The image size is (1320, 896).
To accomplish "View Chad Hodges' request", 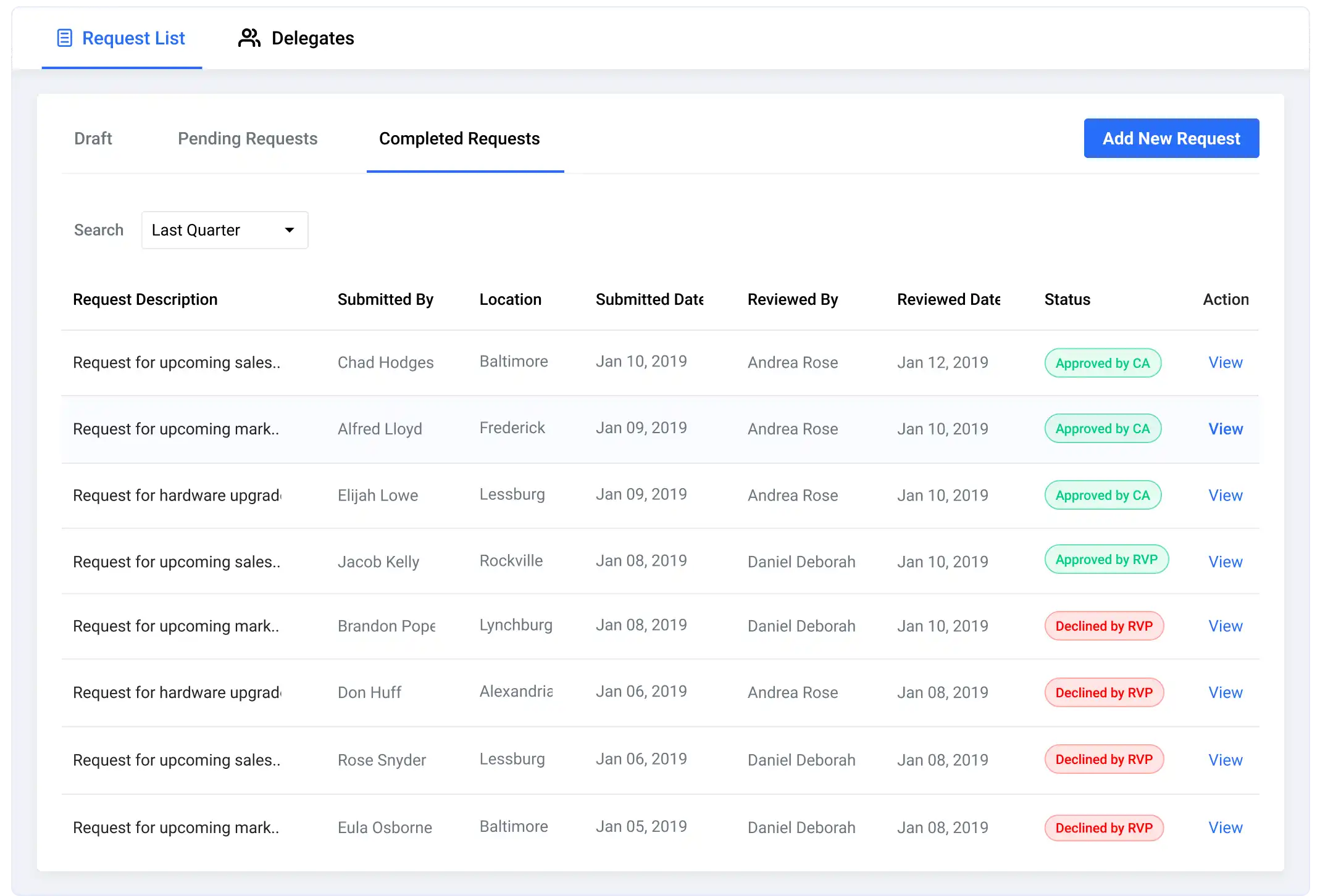I will [x=1226, y=363].
